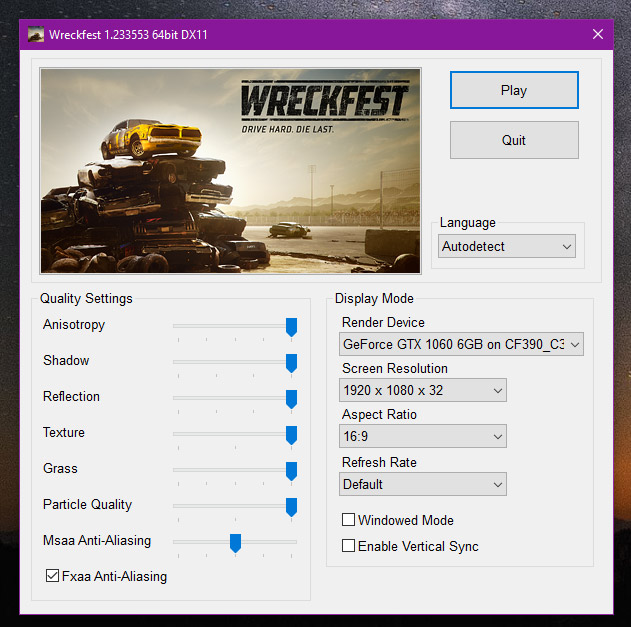Click the Wreckfest banner image

click(231, 171)
